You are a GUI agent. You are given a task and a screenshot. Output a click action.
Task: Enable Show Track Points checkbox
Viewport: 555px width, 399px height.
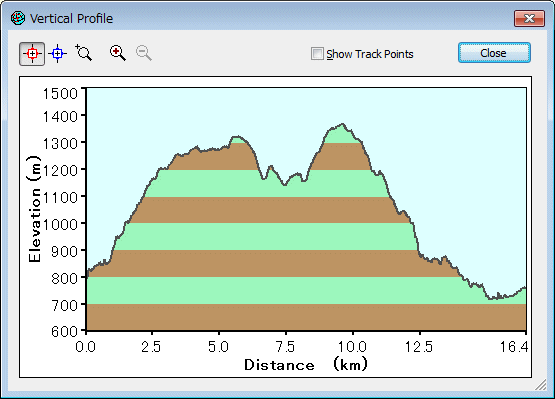317,54
